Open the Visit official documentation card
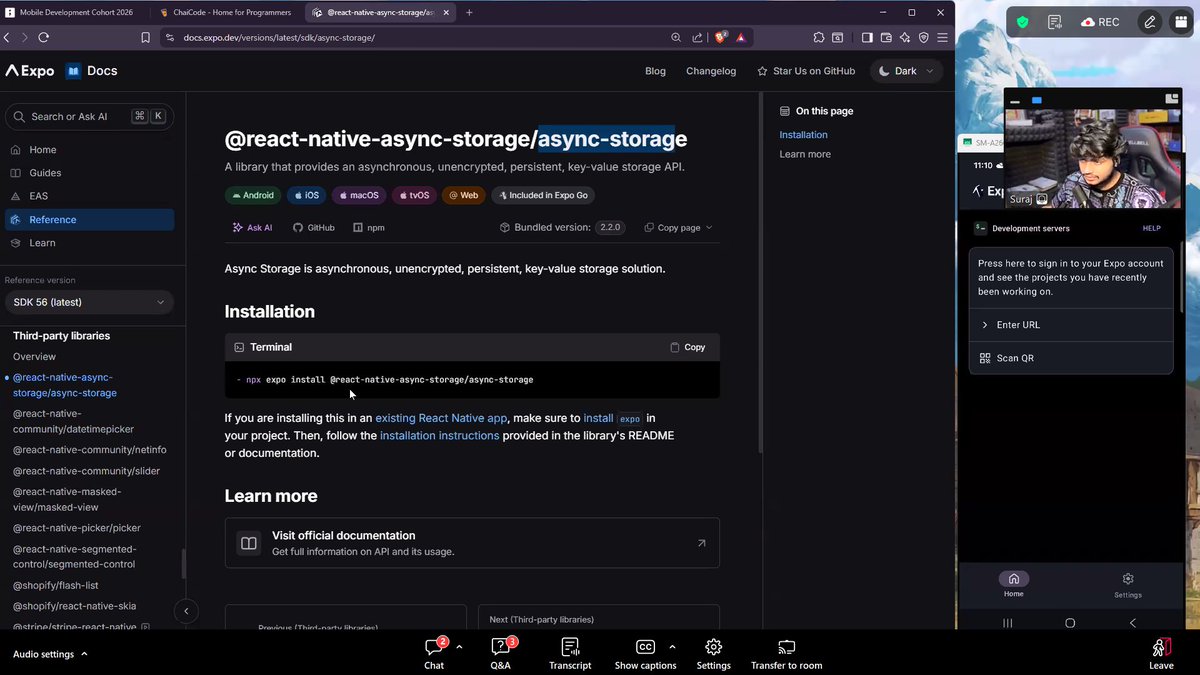Screen dimensions: 1200x675 [472, 543]
